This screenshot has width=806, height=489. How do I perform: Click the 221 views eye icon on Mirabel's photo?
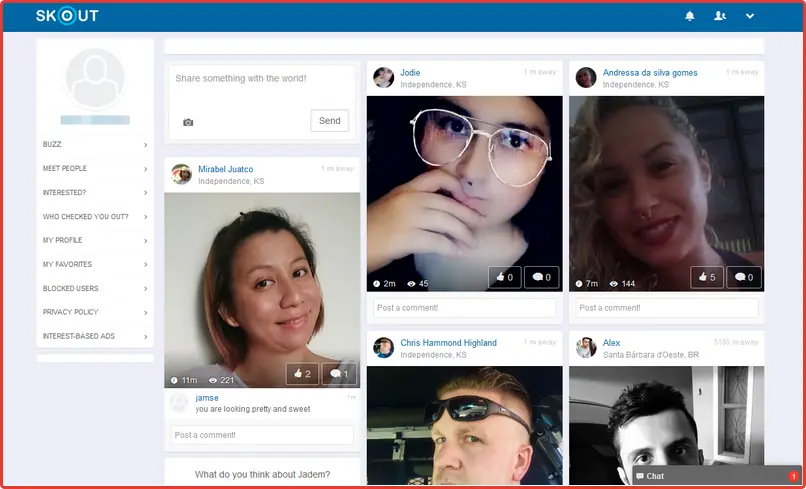point(213,381)
